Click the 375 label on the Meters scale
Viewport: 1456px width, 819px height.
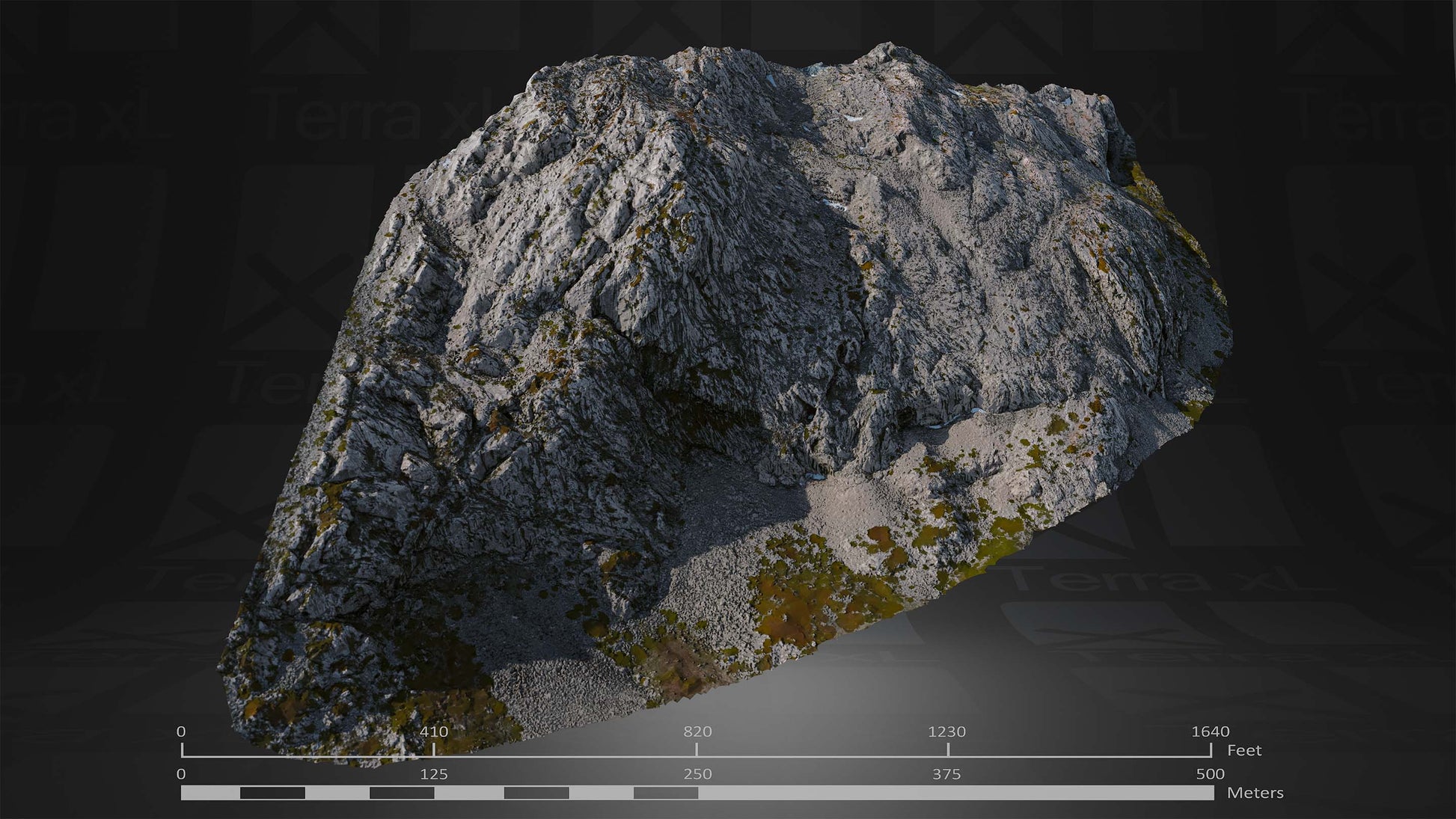click(x=946, y=774)
